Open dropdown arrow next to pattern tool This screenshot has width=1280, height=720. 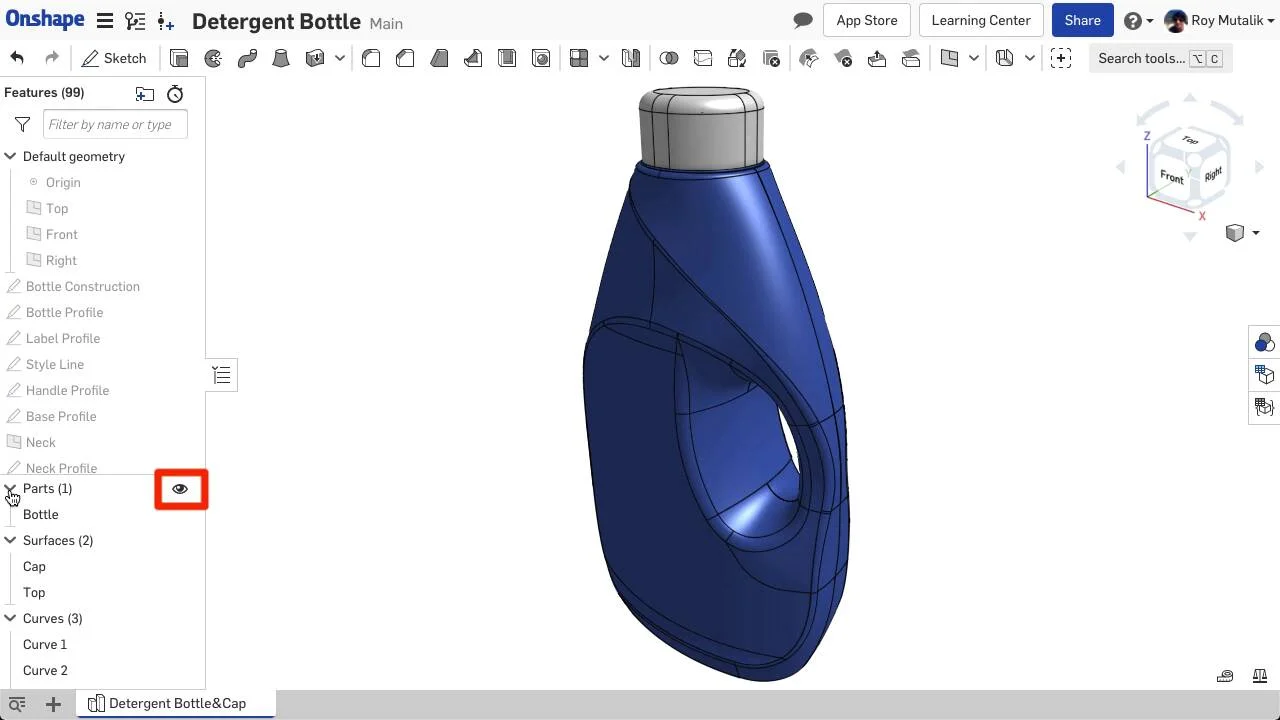(604, 58)
